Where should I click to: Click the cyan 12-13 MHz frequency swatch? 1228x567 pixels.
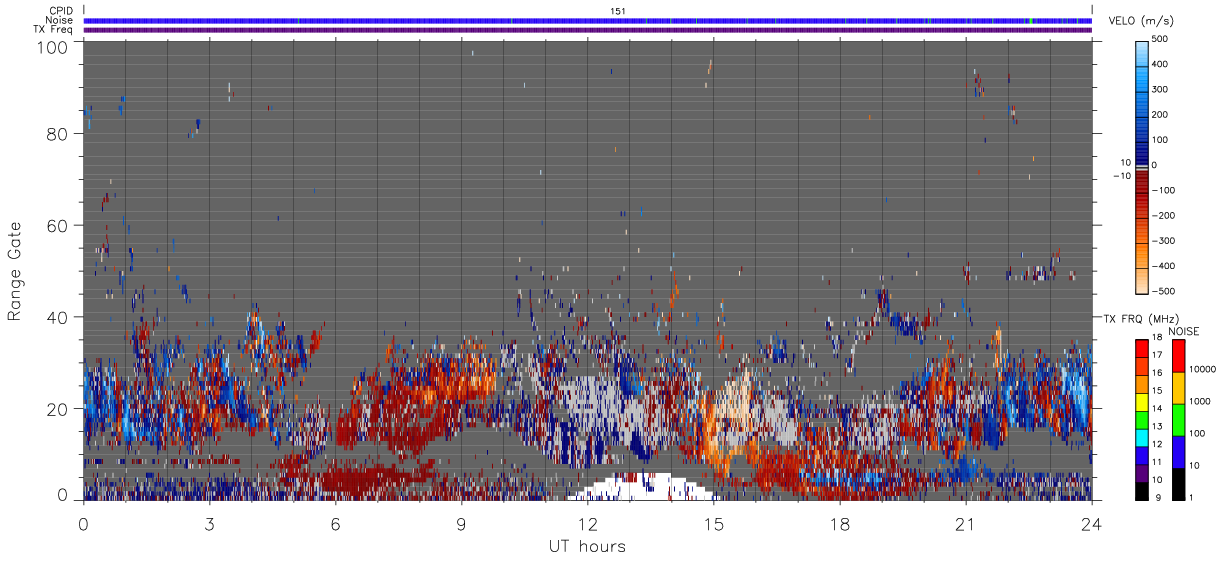tap(1142, 436)
